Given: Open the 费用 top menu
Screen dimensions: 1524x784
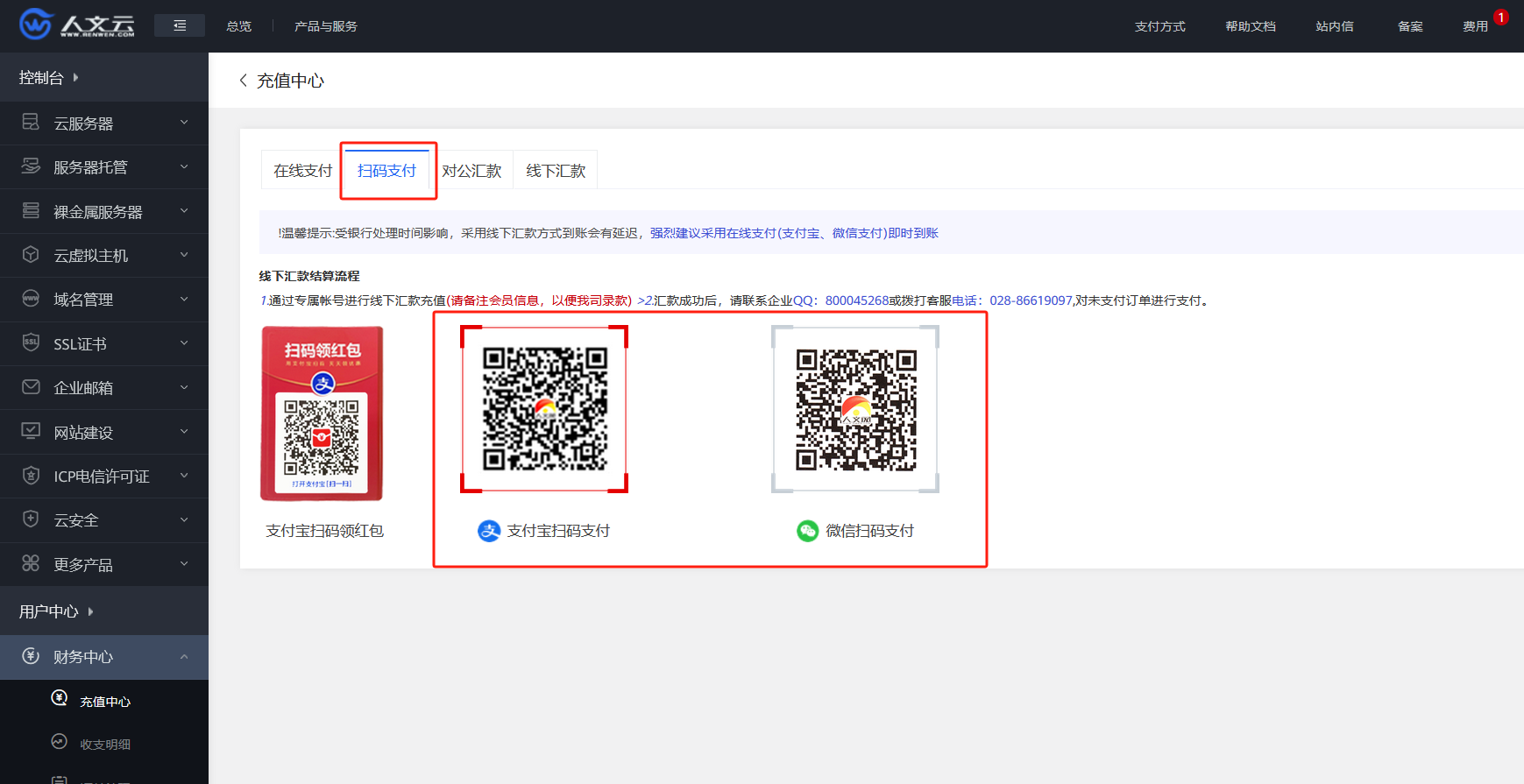Looking at the screenshot, I should (1475, 26).
